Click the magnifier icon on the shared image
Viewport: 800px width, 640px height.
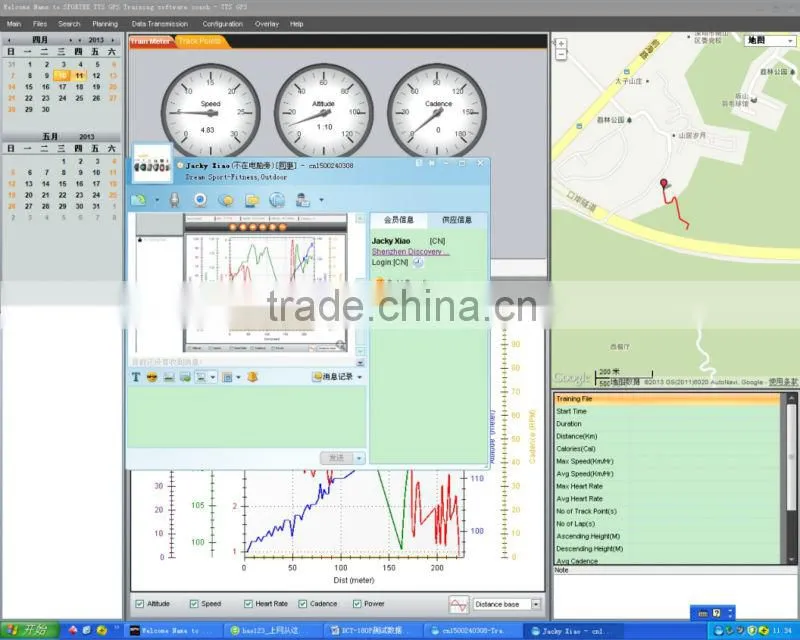[x=340, y=345]
